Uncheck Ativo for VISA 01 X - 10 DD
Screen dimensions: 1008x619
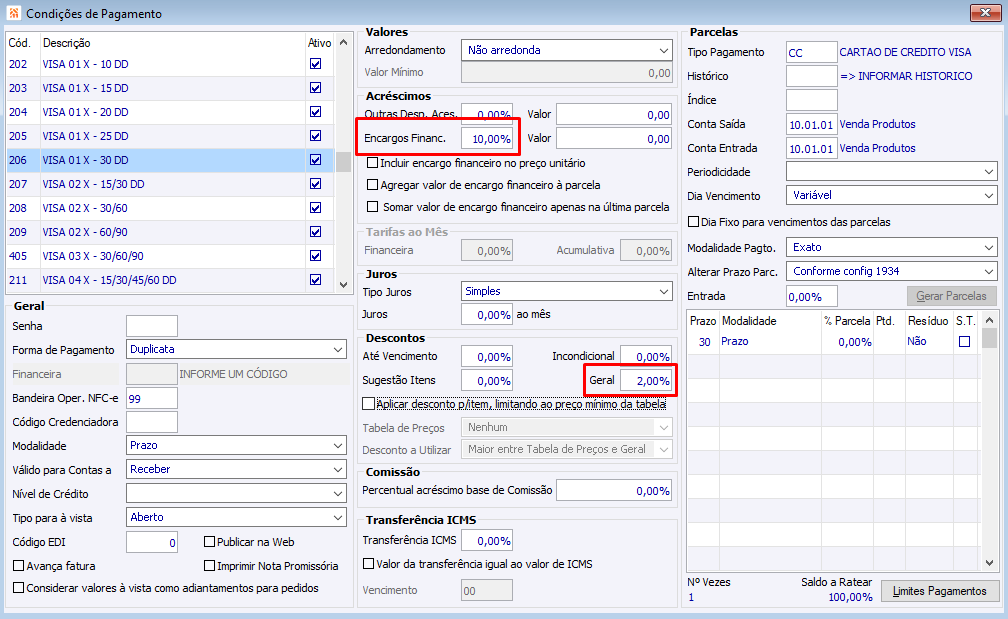click(x=316, y=64)
